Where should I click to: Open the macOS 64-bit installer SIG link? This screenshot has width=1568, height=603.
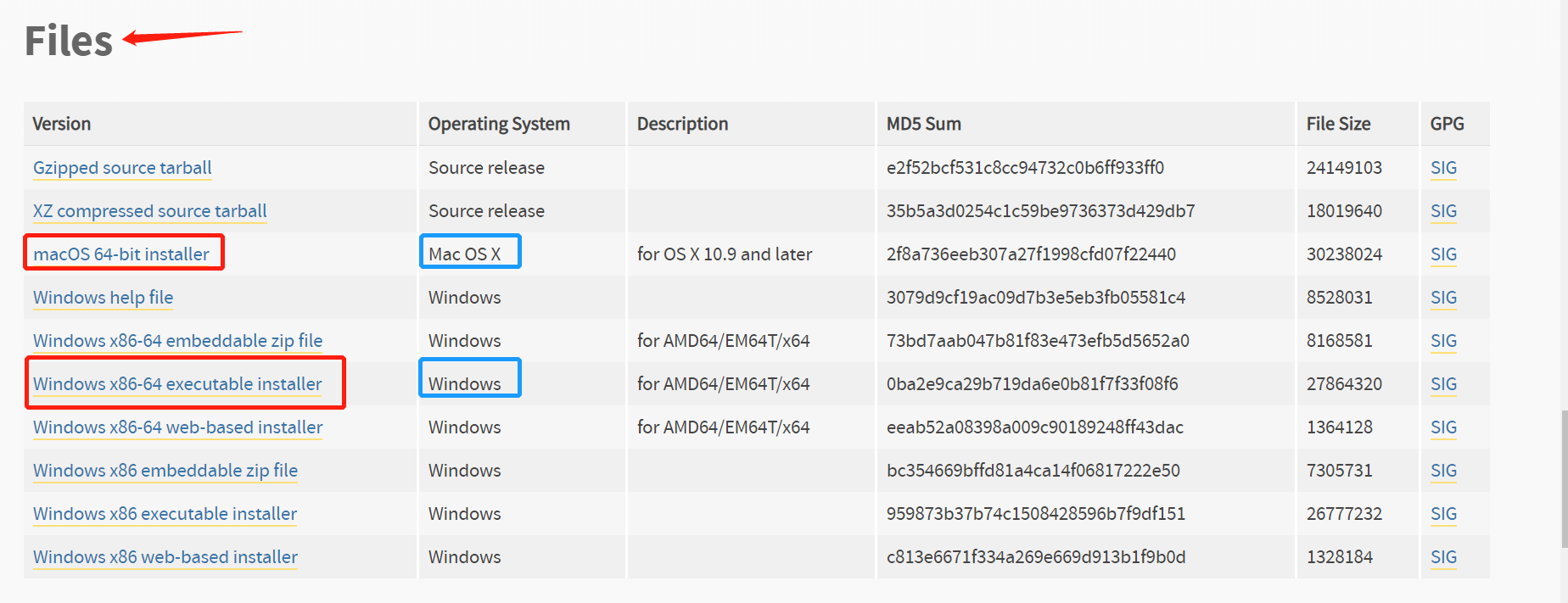click(x=1443, y=254)
